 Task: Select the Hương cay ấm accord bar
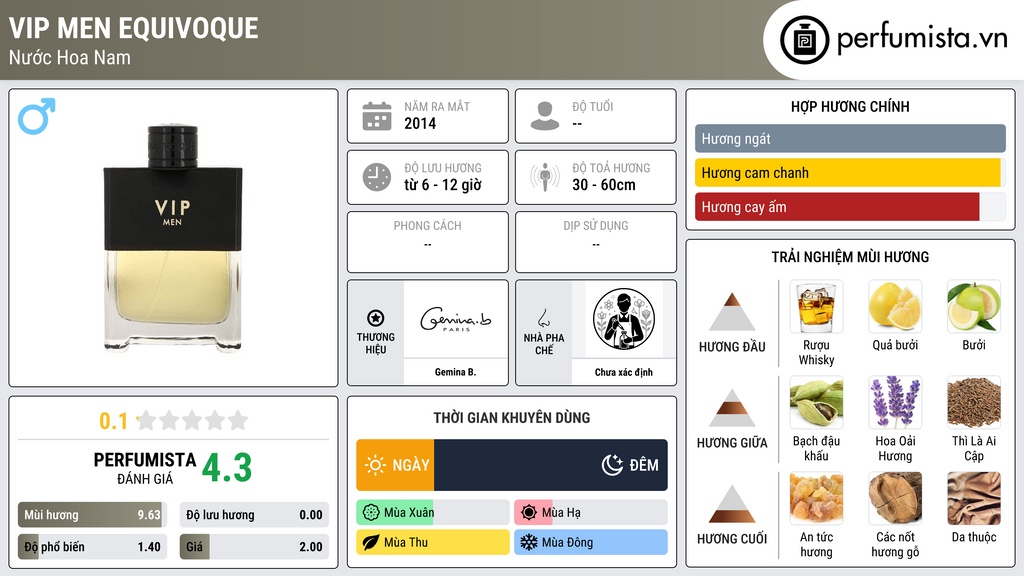click(x=850, y=207)
